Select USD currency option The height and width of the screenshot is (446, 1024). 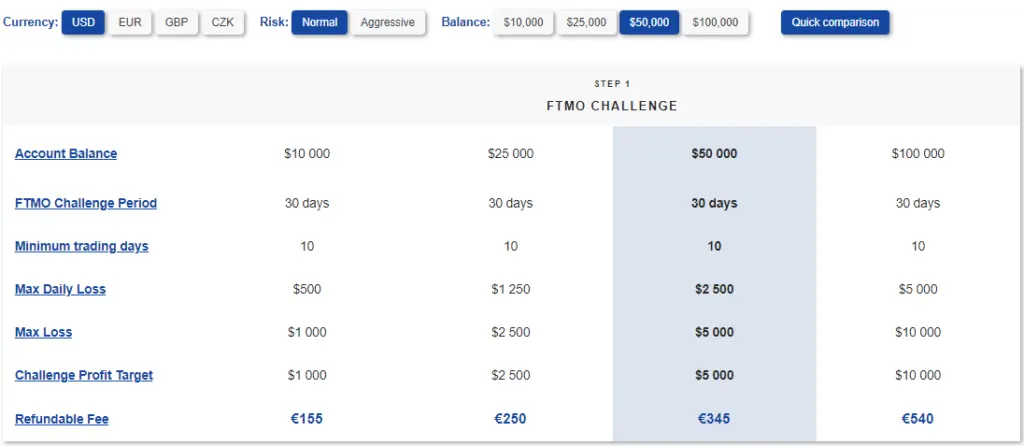coord(83,22)
